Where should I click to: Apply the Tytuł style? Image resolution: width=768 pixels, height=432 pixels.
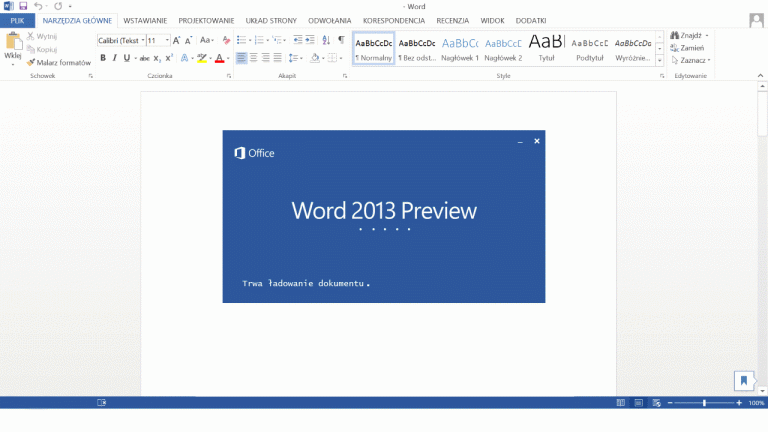(547, 49)
